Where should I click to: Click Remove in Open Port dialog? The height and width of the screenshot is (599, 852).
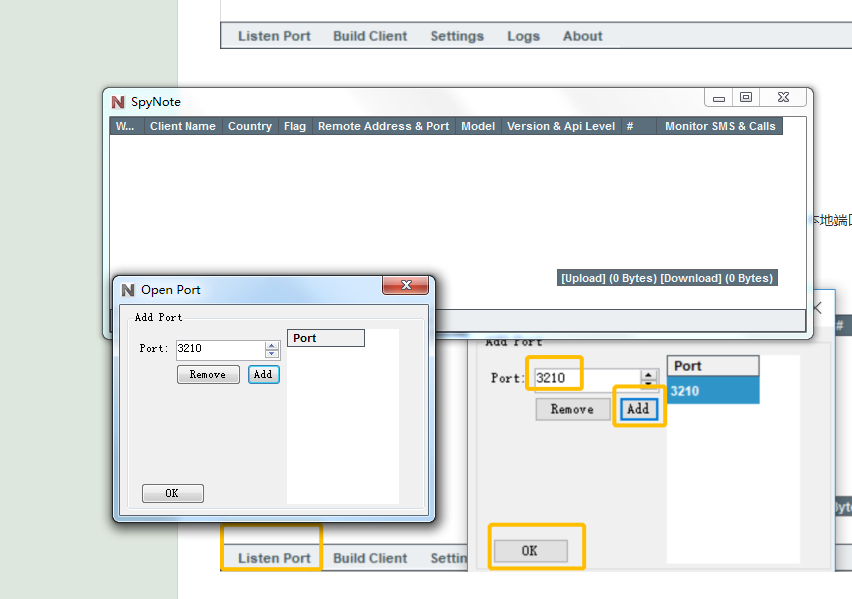(x=208, y=375)
